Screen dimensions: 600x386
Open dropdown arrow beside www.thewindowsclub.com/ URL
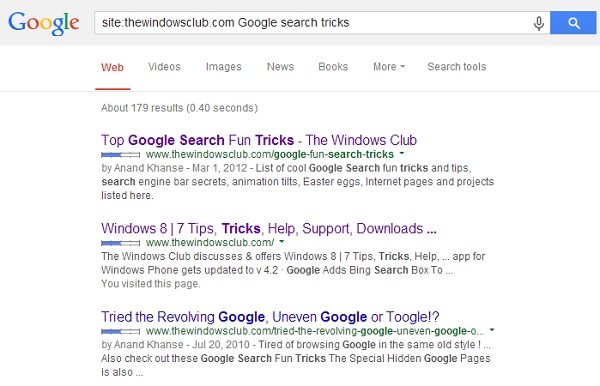282,242
